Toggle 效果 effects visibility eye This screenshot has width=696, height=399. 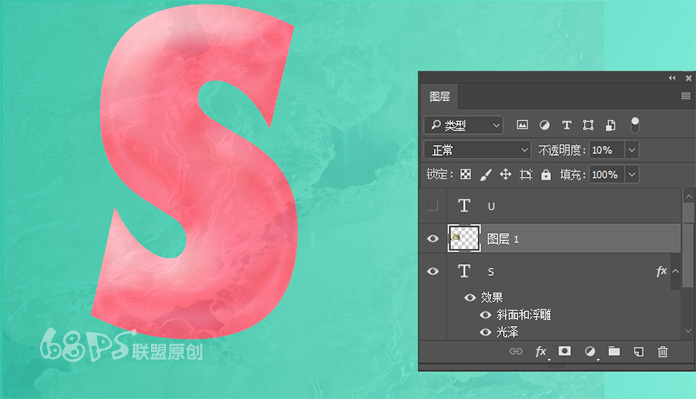[x=470, y=297]
